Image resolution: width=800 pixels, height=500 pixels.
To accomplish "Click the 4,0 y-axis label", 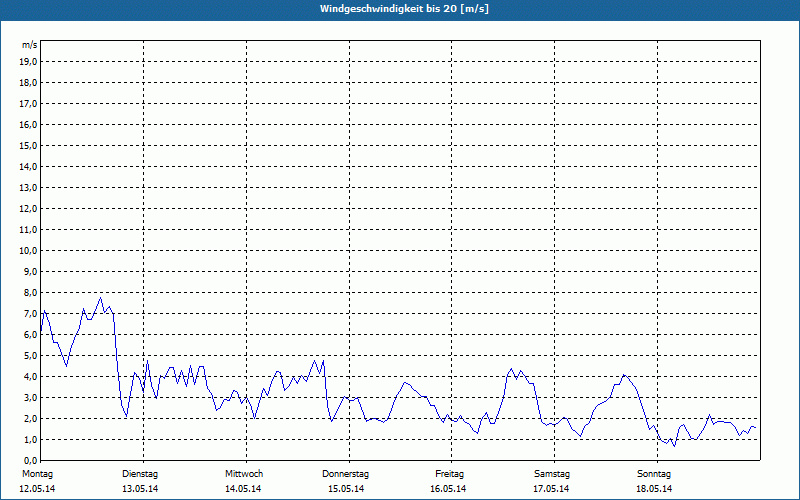I will pos(30,377).
